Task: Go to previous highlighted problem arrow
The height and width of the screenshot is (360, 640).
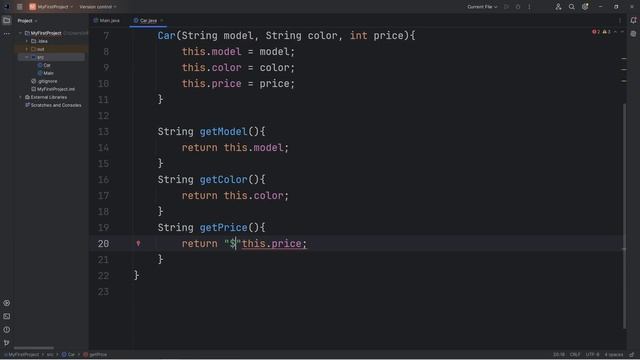Action: [x=616, y=32]
